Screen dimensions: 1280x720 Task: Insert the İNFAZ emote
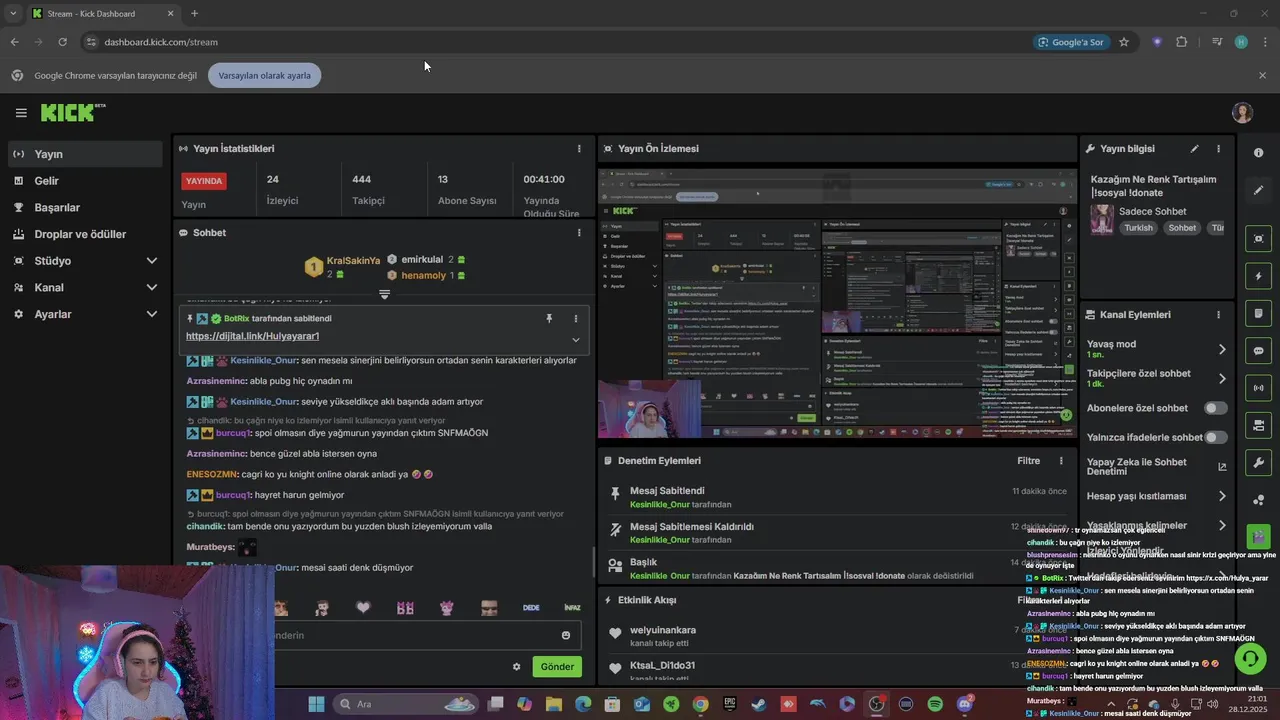tap(572, 608)
